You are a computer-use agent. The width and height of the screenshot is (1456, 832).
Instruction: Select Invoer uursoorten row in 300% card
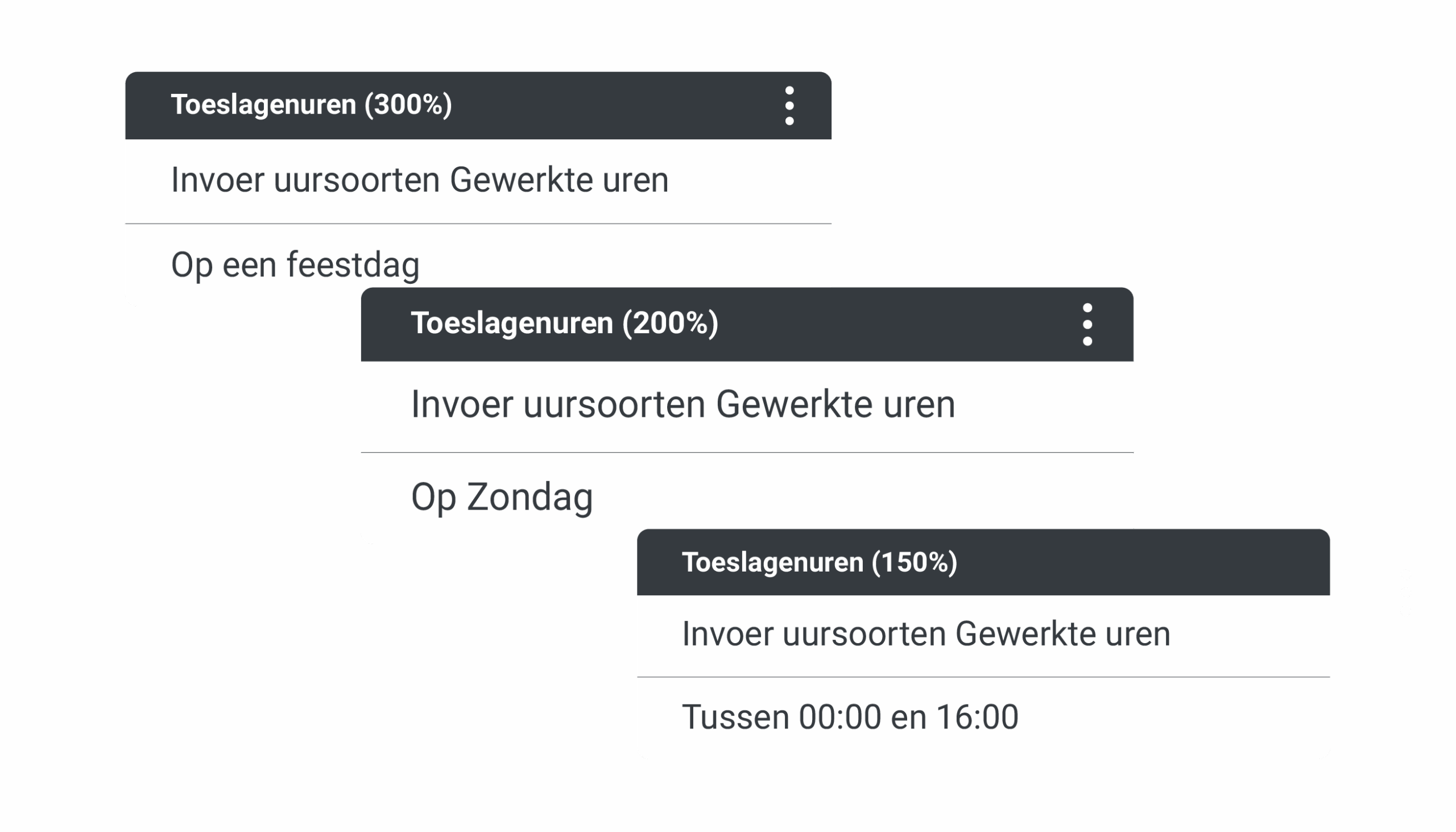(419, 181)
